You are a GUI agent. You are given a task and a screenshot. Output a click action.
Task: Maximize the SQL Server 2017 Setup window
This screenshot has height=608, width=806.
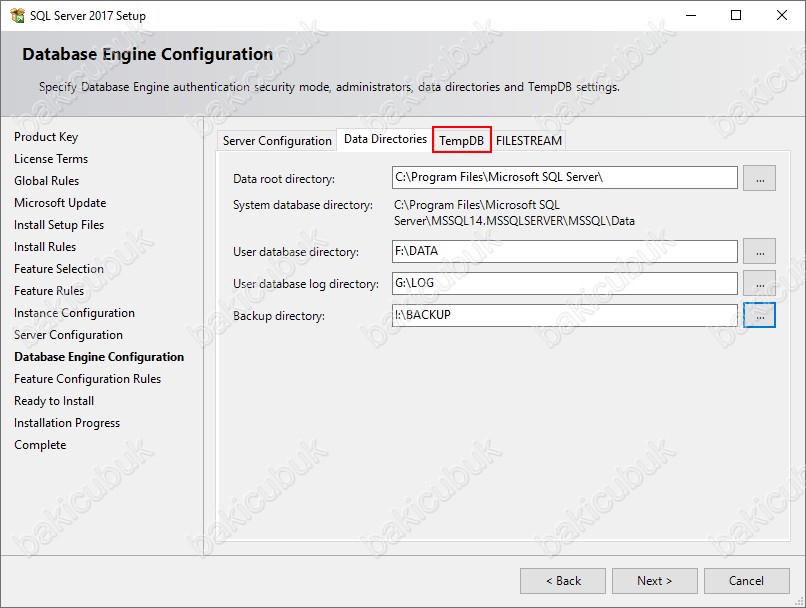coord(736,15)
